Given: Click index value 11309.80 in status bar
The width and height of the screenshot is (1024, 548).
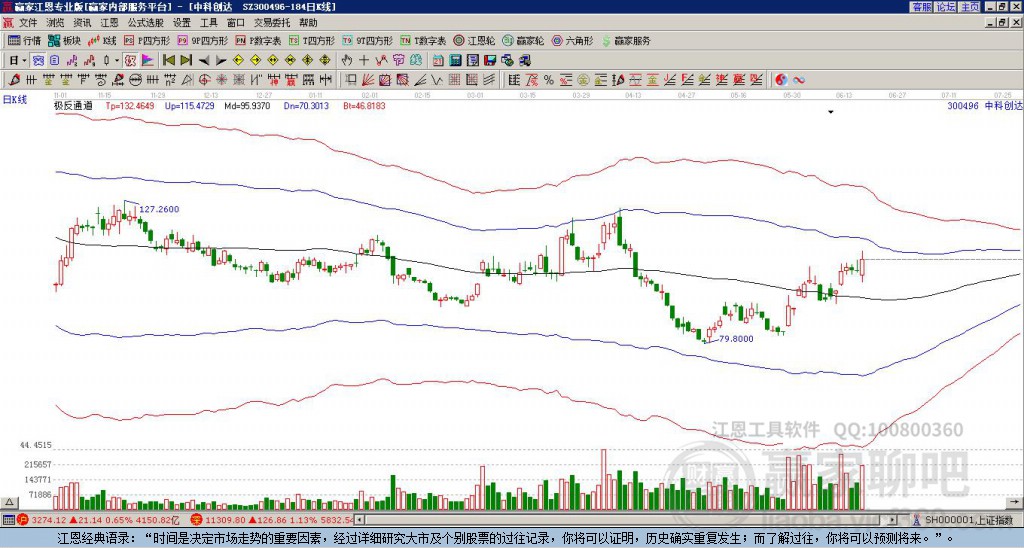Looking at the screenshot, I should 225,520.
